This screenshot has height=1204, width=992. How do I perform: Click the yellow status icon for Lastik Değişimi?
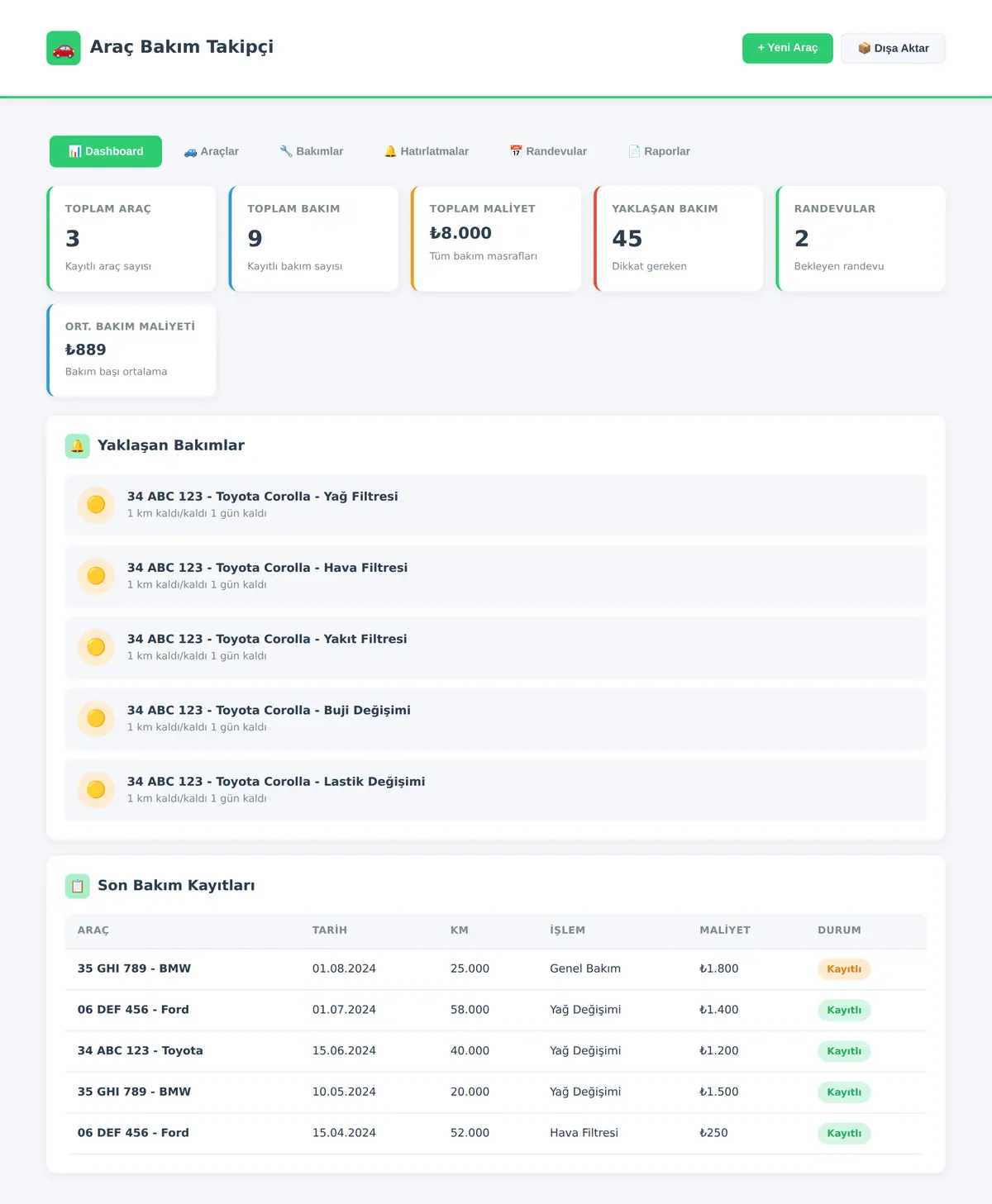(x=96, y=790)
